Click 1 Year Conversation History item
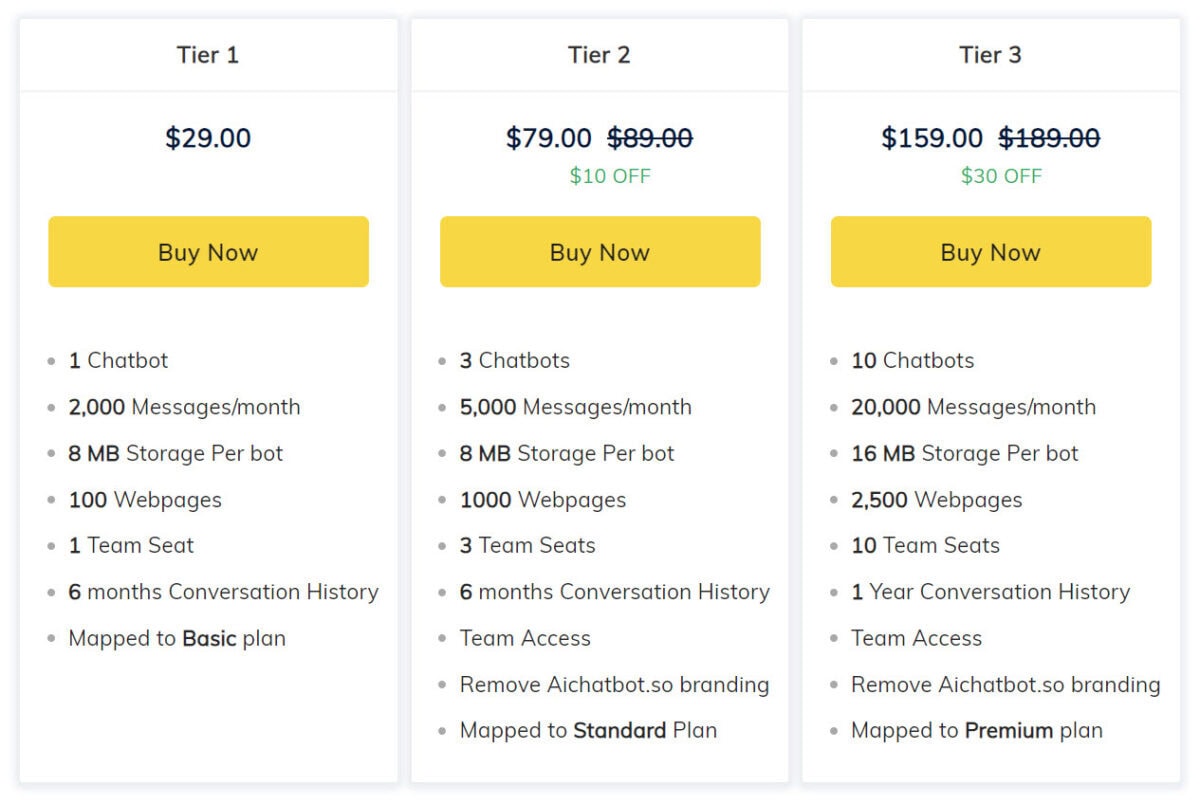The width and height of the screenshot is (1200, 804). pyautogui.click(x=990, y=592)
